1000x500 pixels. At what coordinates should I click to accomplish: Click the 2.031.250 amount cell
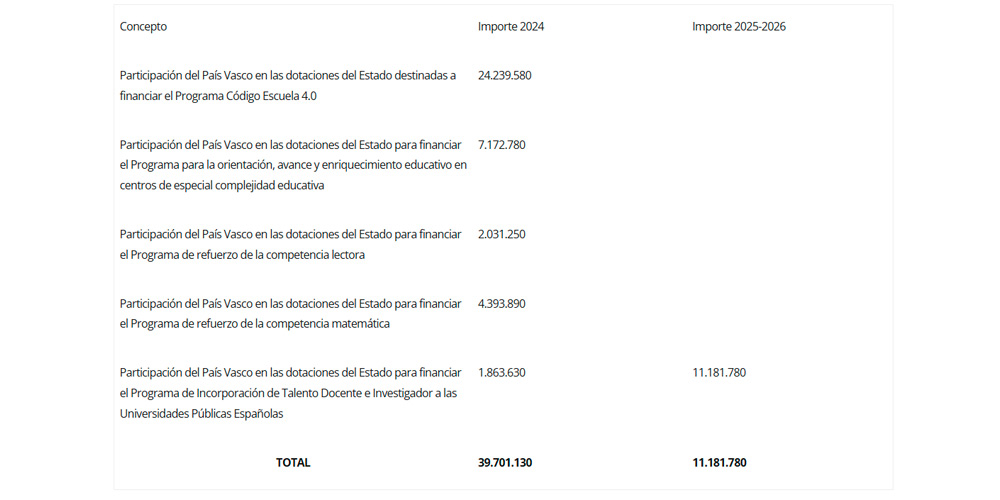(x=501, y=235)
